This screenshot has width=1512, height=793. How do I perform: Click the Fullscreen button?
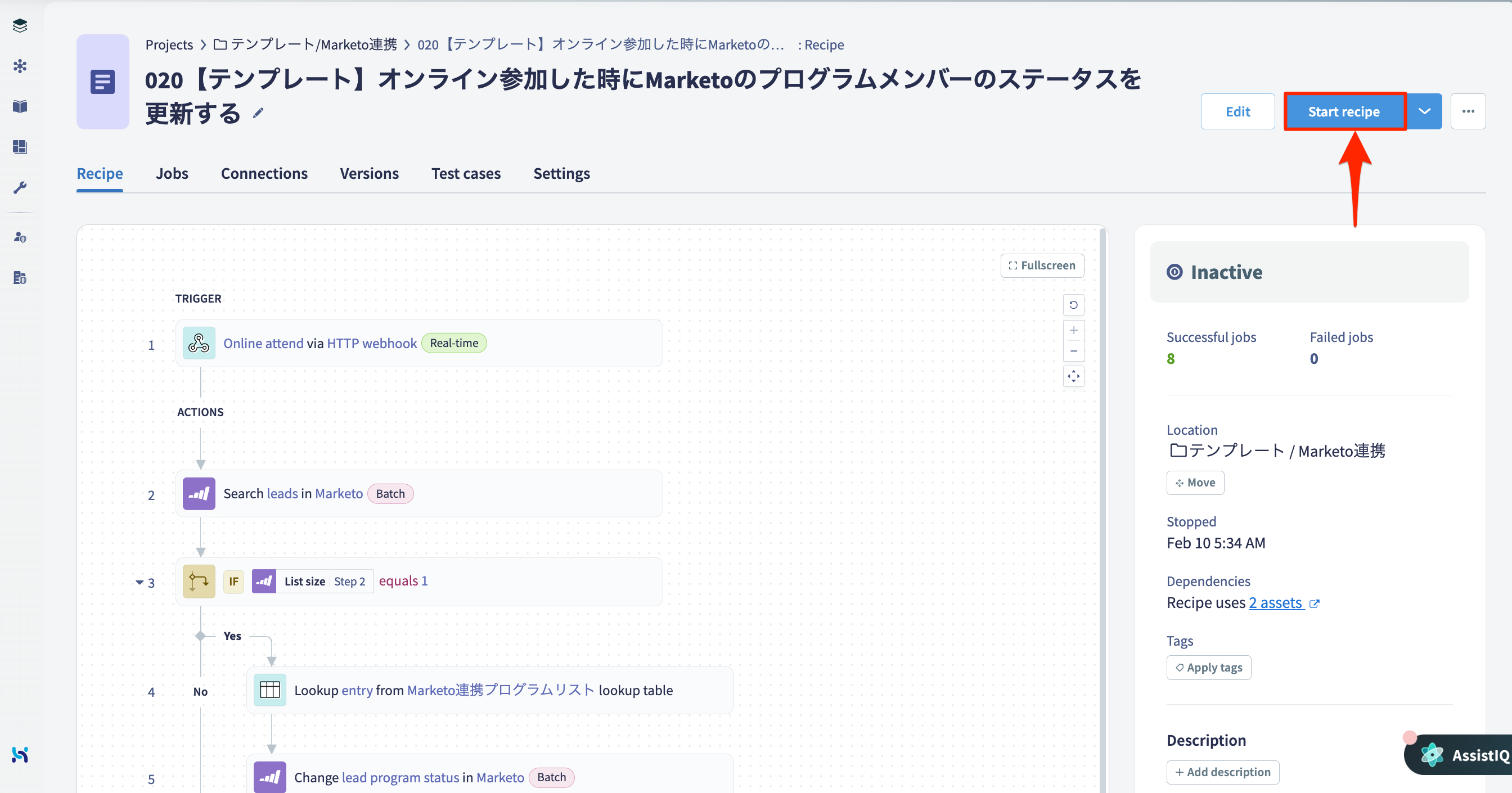pyautogui.click(x=1042, y=265)
